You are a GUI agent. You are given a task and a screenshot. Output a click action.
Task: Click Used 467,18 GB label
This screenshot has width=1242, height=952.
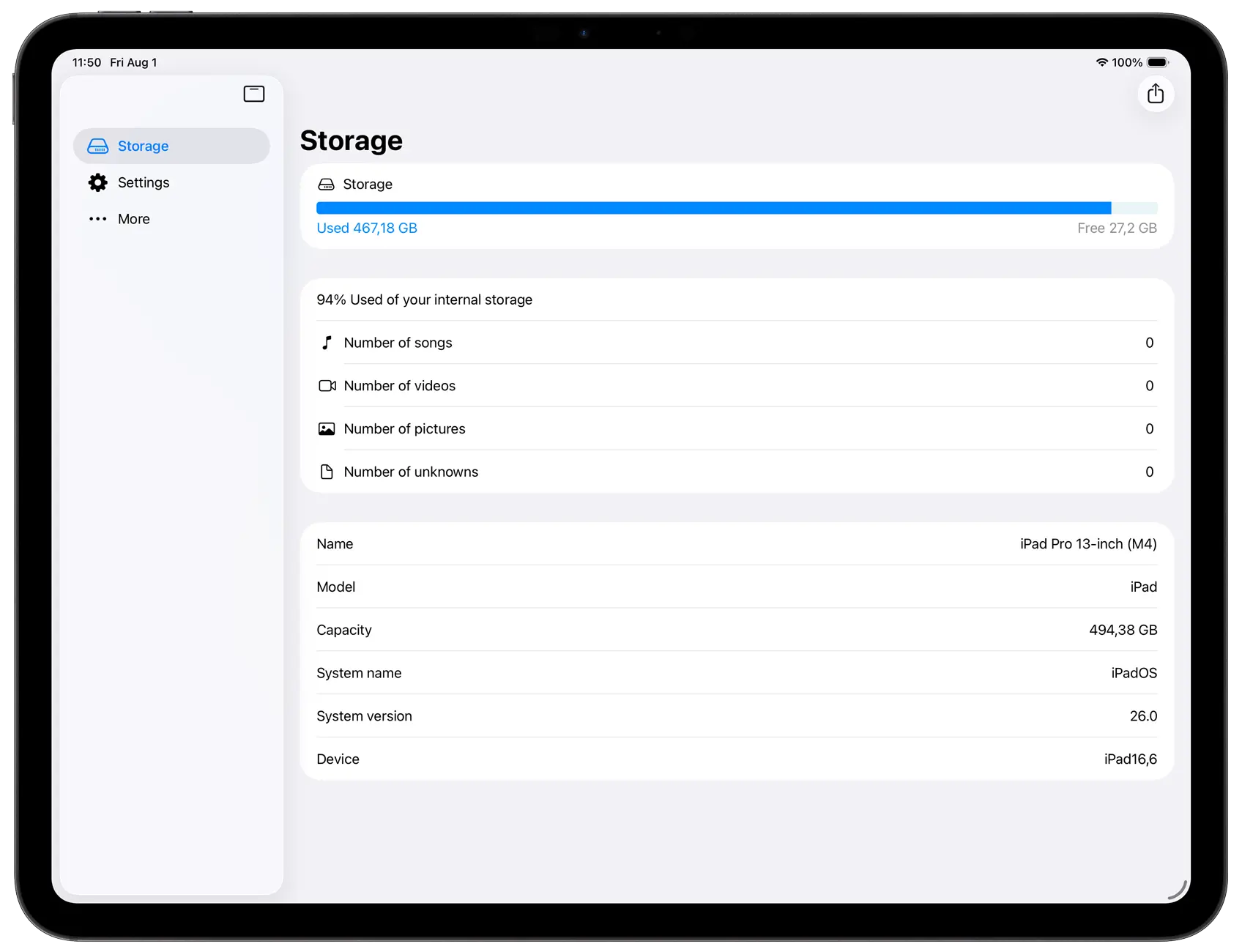click(x=367, y=228)
